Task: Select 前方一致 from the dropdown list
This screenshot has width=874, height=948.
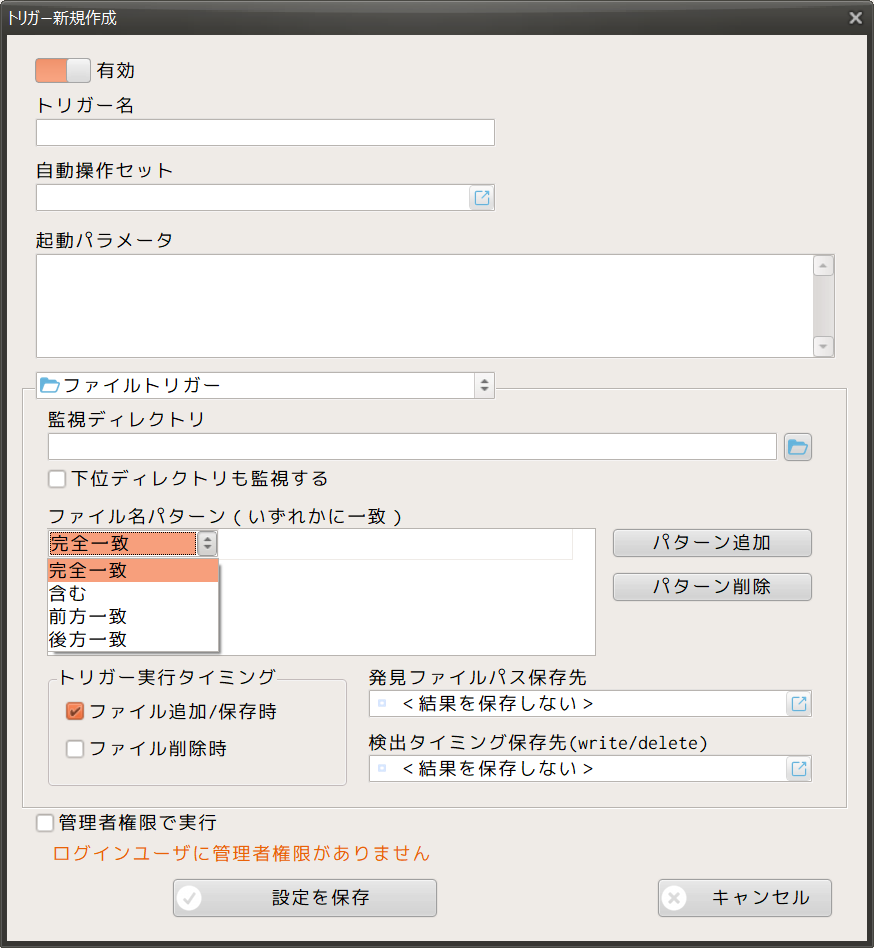Action: (88, 617)
